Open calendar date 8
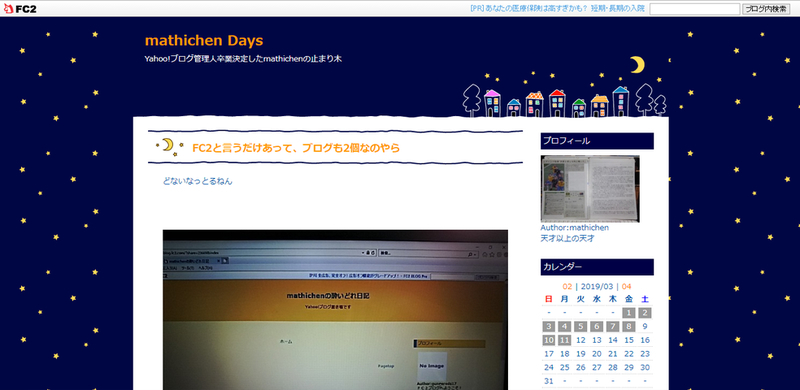 tap(629, 326)
